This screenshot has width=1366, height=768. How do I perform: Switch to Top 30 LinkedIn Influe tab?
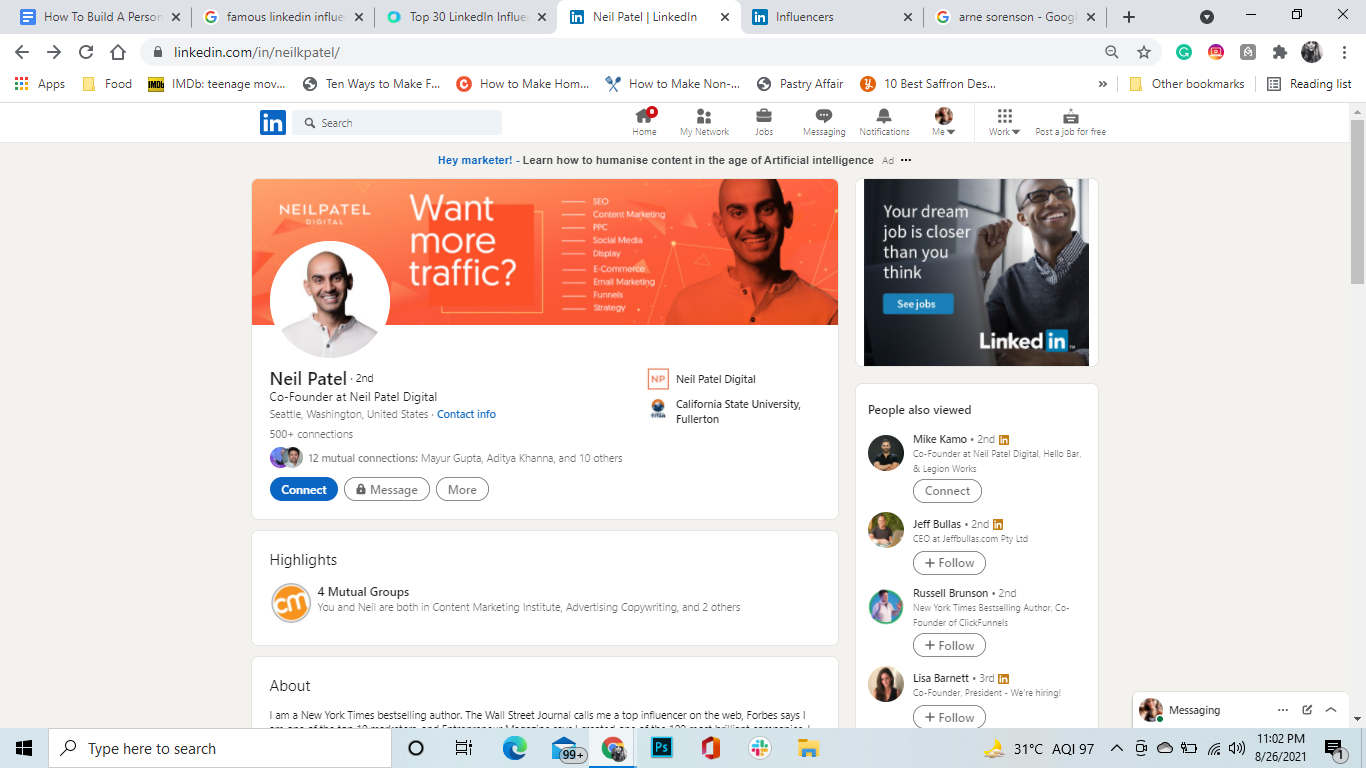467,17
